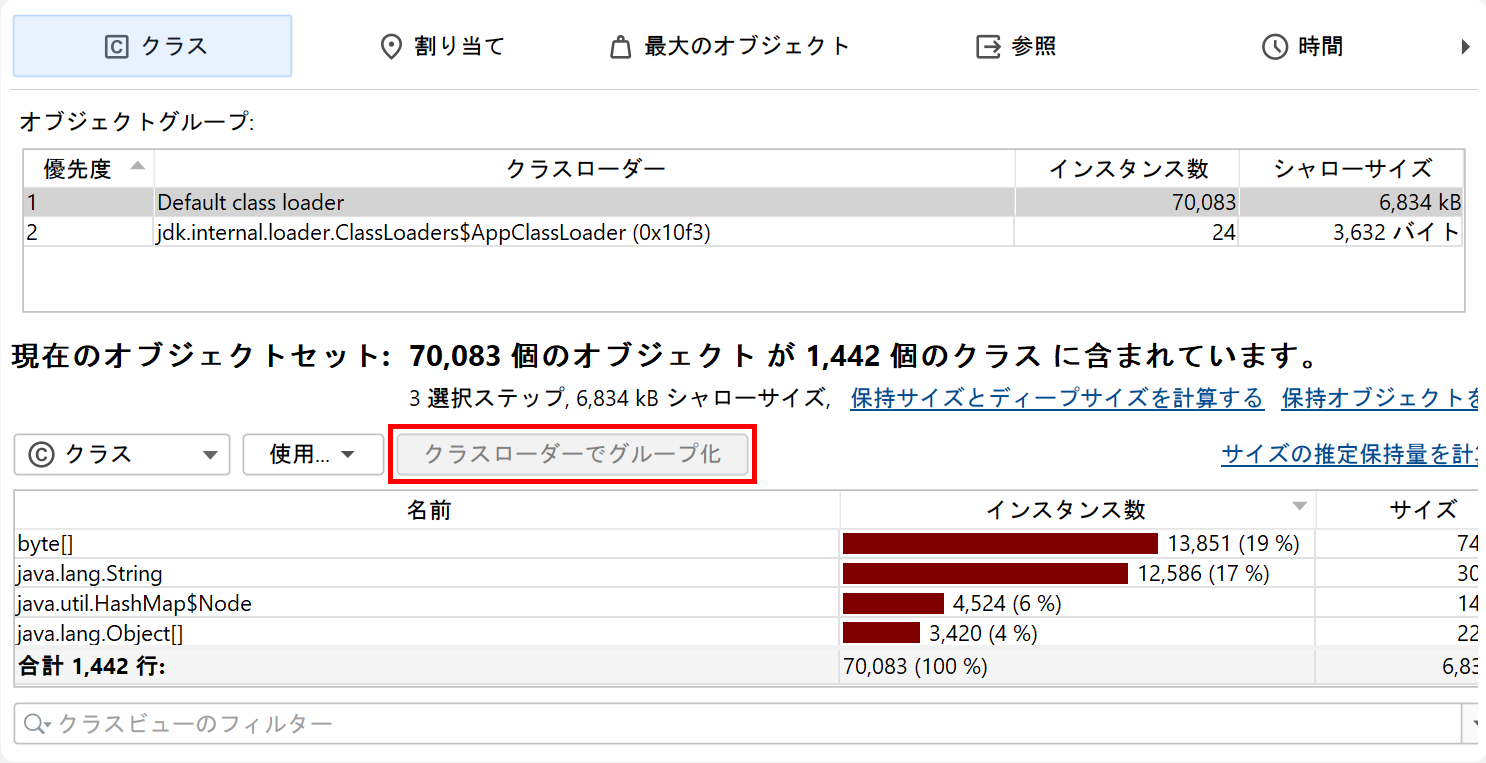The height and width of the screenshot is (763, 1486).
Task: Select the 参照 tab
Action: tap(1016, 46)
